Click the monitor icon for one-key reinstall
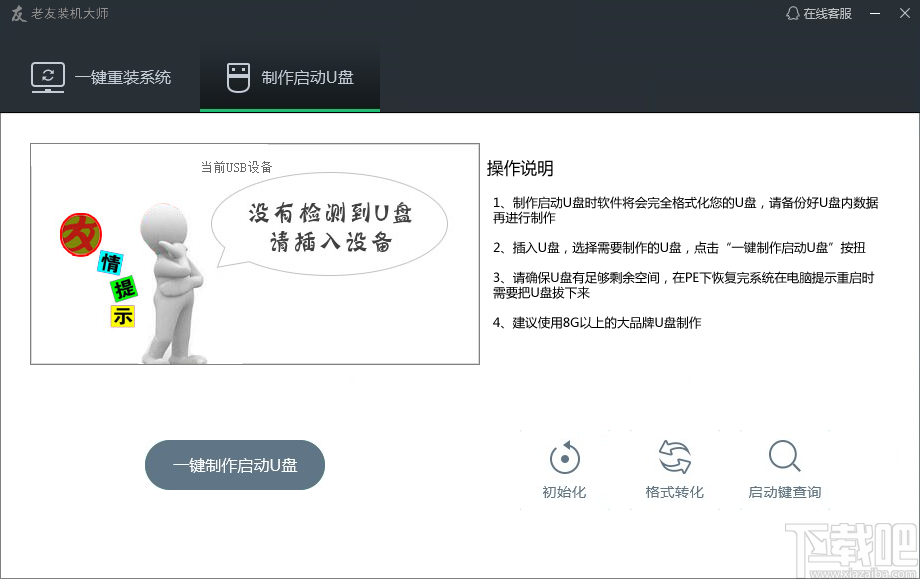920x579 pixels. point(48,77)
